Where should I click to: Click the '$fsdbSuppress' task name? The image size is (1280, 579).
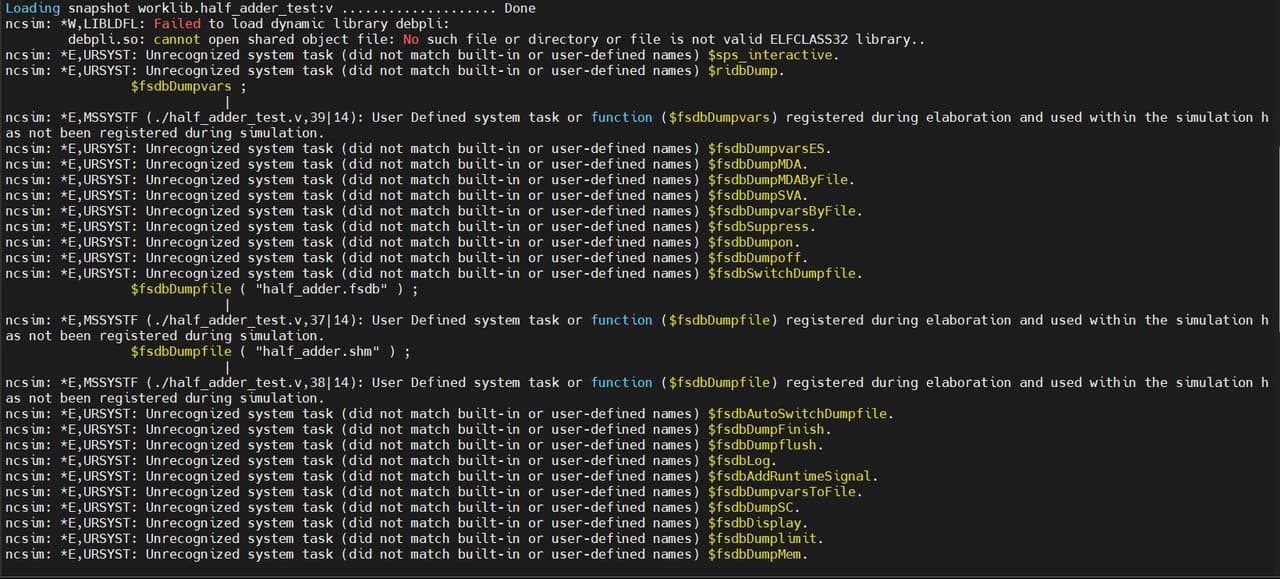757,227
